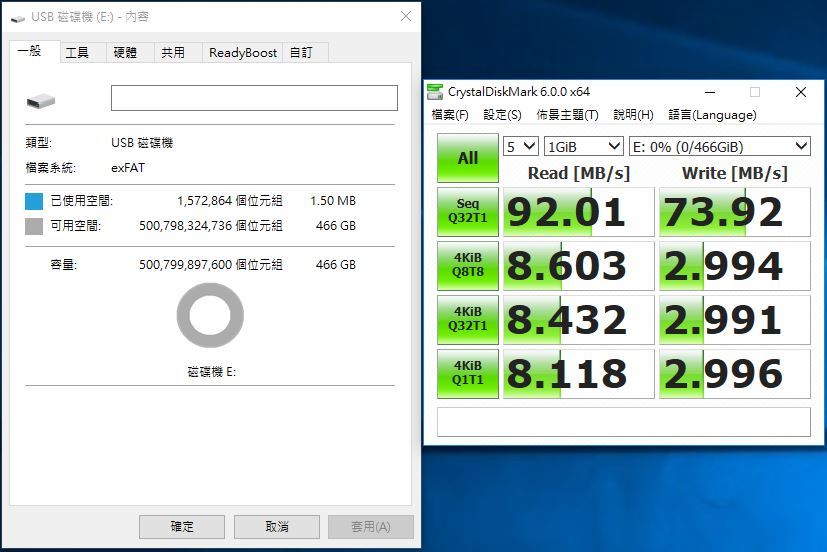The width and height of the screenshot is (827, 552).
Task: Start the 4KiB Q1T1 test
Action: 468,373
